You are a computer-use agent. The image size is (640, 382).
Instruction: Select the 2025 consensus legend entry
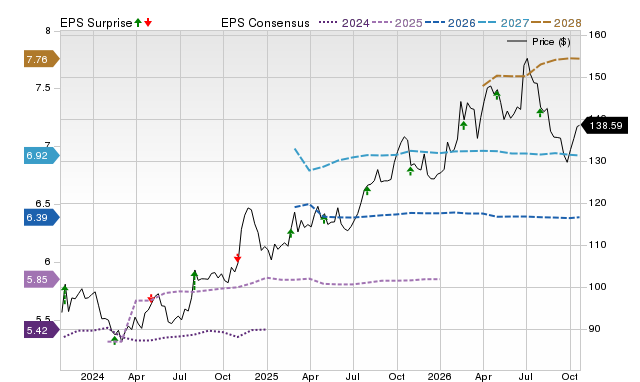coord(397,23)
